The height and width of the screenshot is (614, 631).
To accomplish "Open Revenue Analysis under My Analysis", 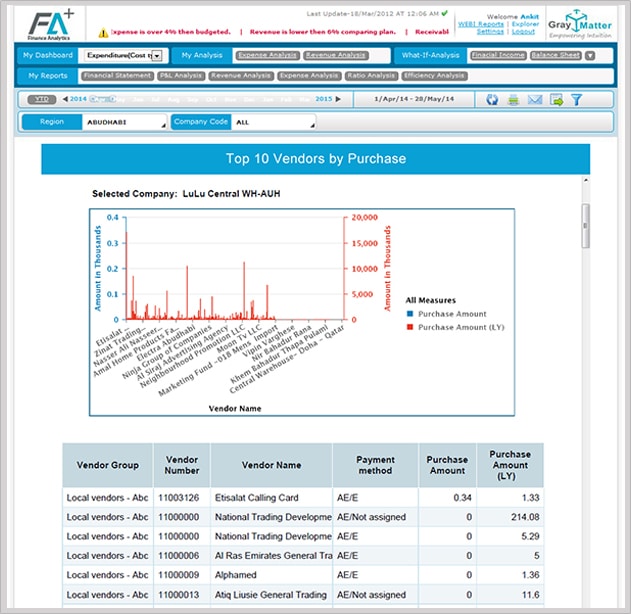I will [336, 55].
